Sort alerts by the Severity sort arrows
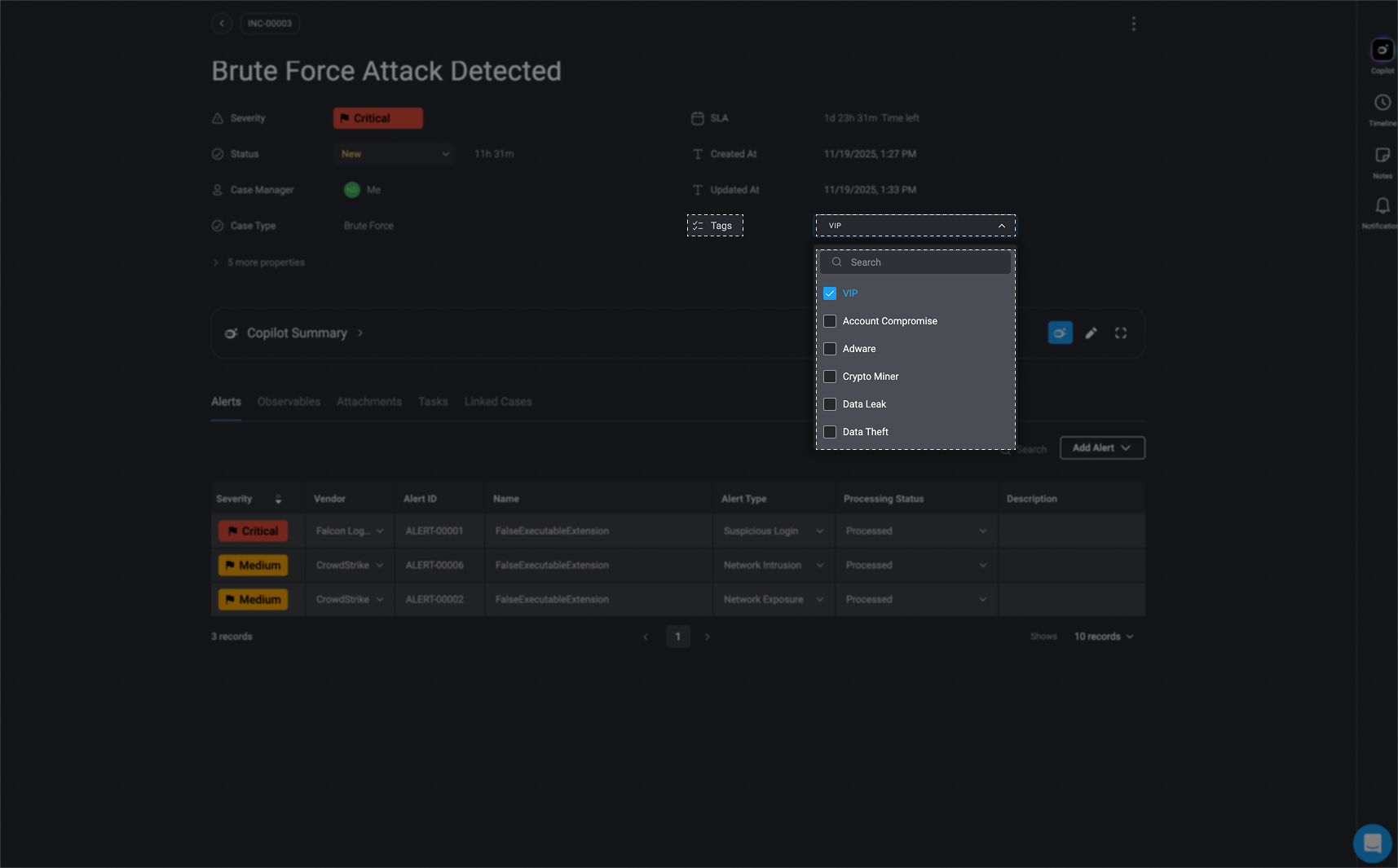Screen dimensions: 1398x868 278,499
